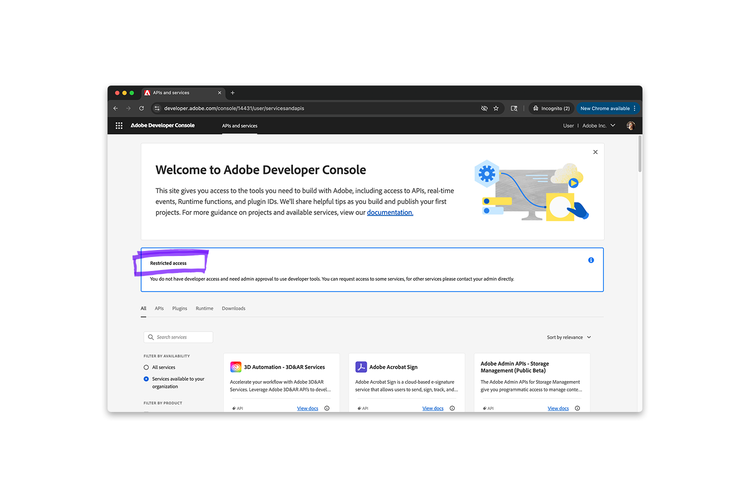Click info icon on Adobe Acrobat Sign card
Image resolution: width=750 pixels, height=500 pixels.
tap(452, 408)
